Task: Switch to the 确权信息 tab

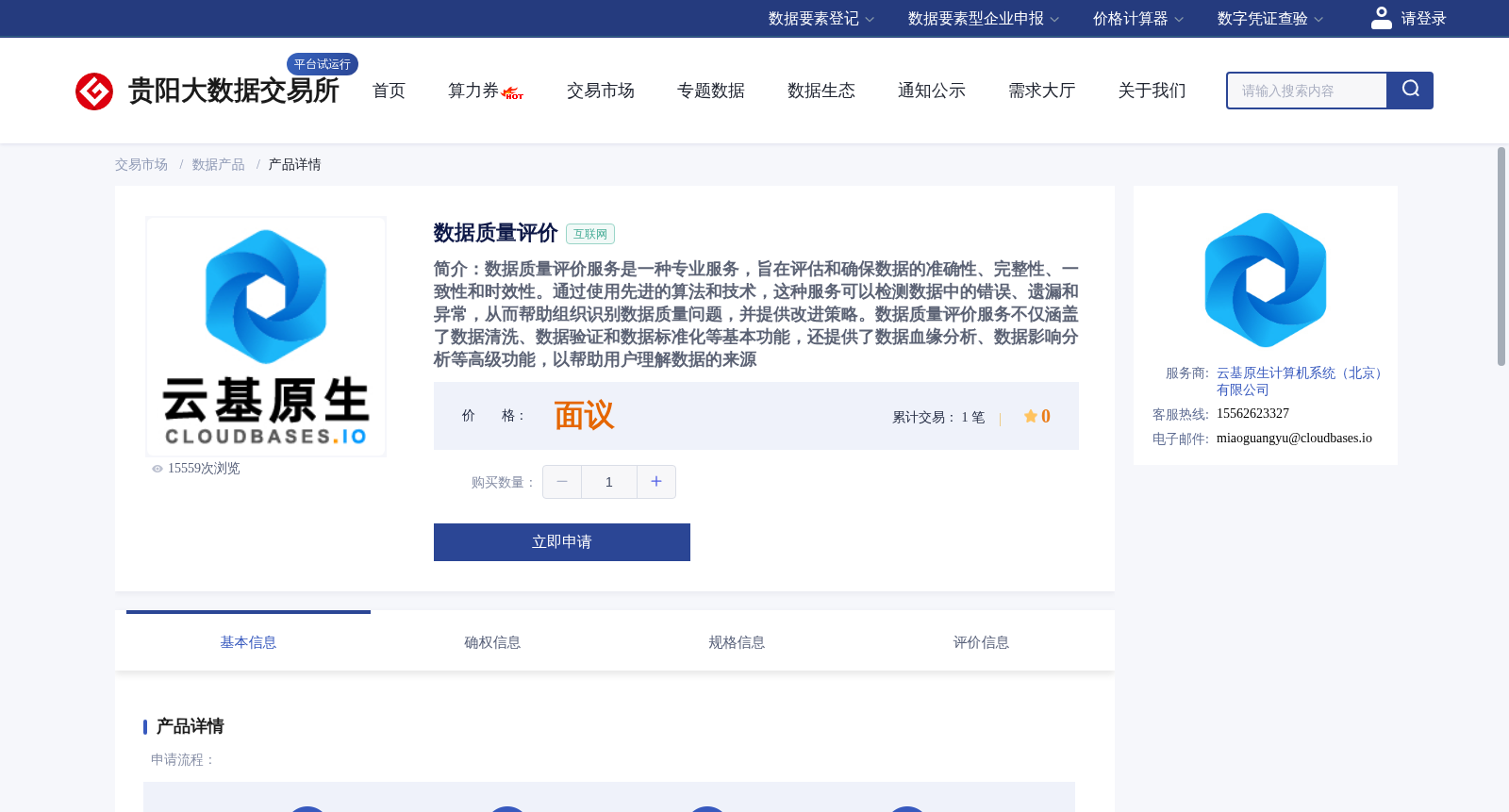Action: 492,642
